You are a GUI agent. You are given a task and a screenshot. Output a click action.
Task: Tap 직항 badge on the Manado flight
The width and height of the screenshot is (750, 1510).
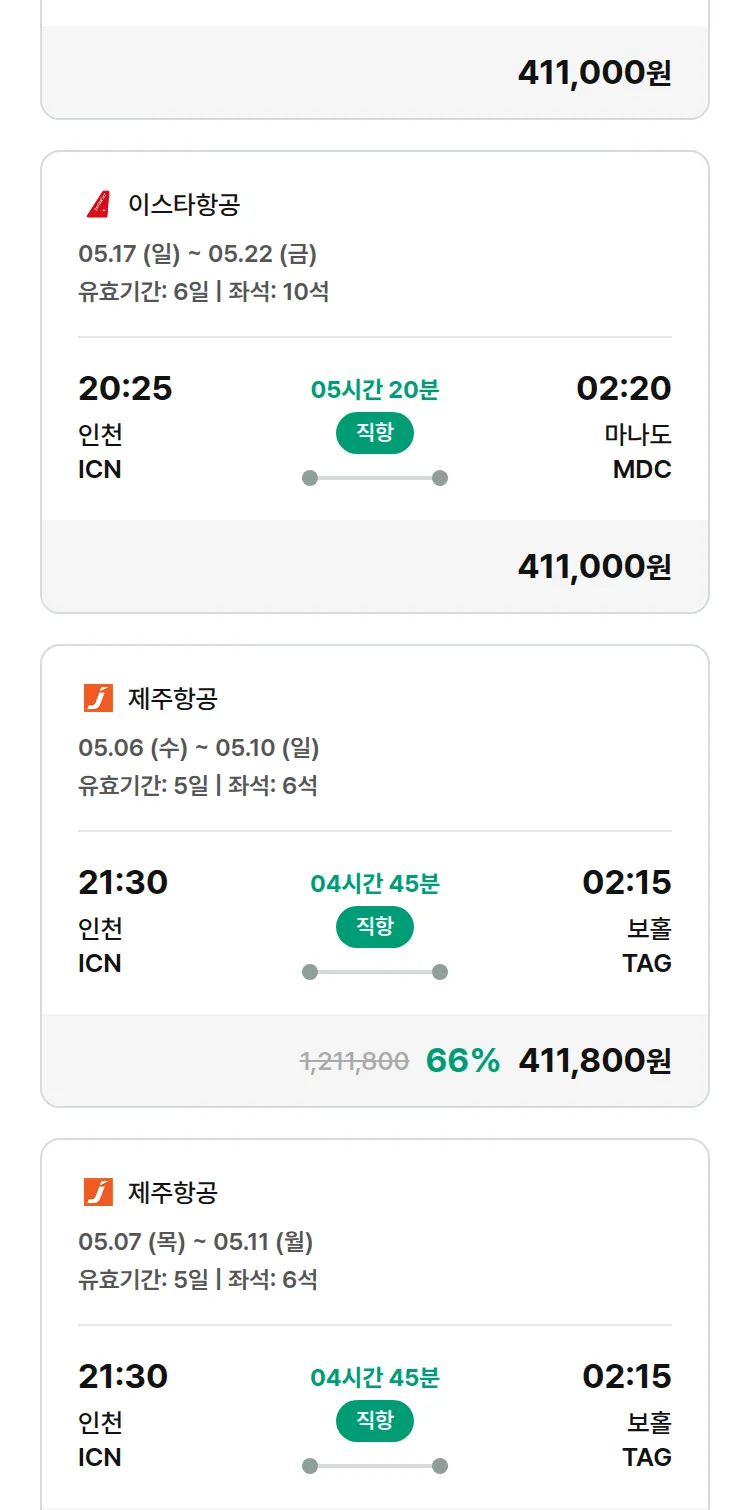(x=374, y=433)
